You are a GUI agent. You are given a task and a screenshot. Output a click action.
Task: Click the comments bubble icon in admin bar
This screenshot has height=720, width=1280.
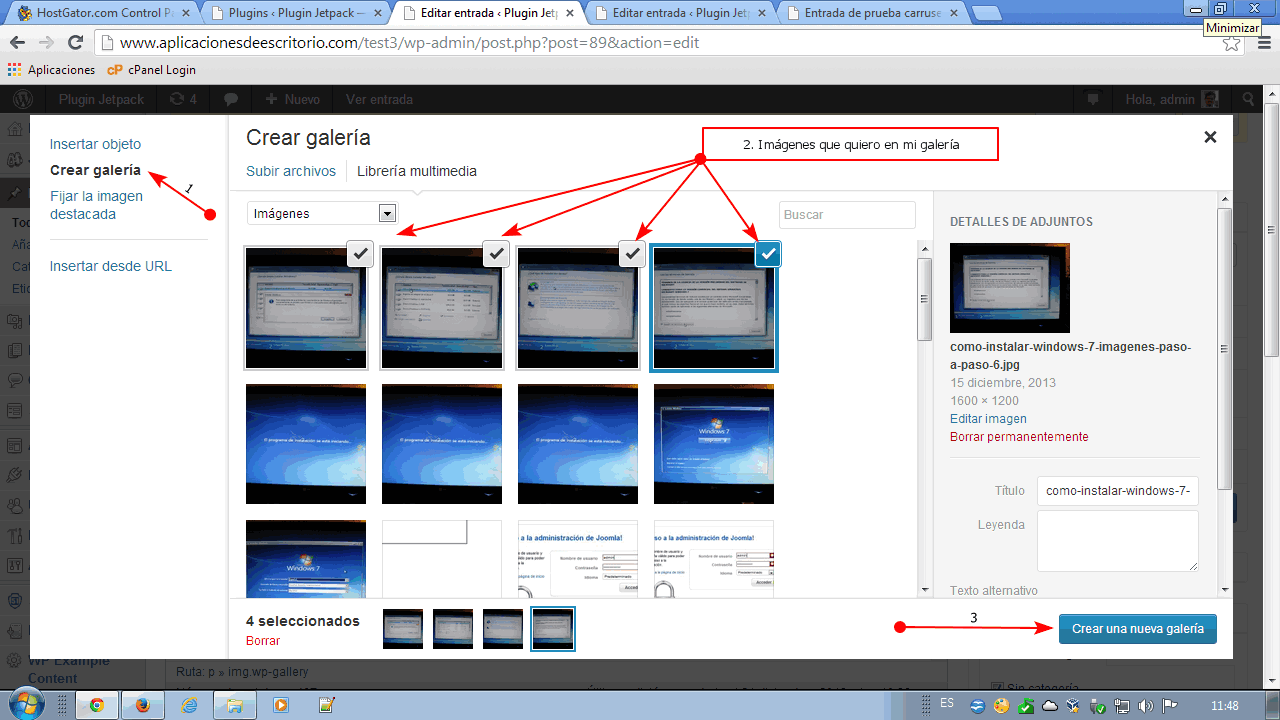pyautogui.click(x=231, y=99)
